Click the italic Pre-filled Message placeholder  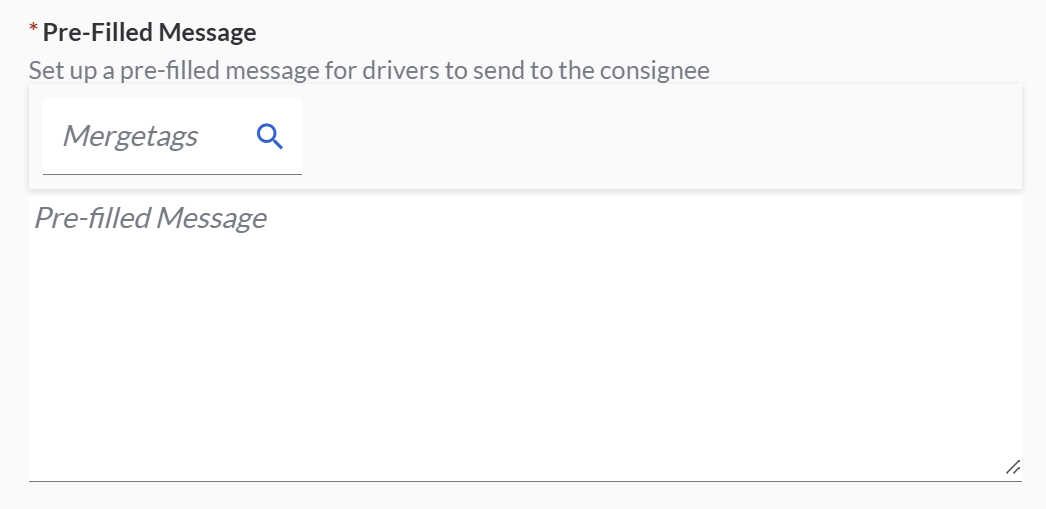[x=150, y=218]
